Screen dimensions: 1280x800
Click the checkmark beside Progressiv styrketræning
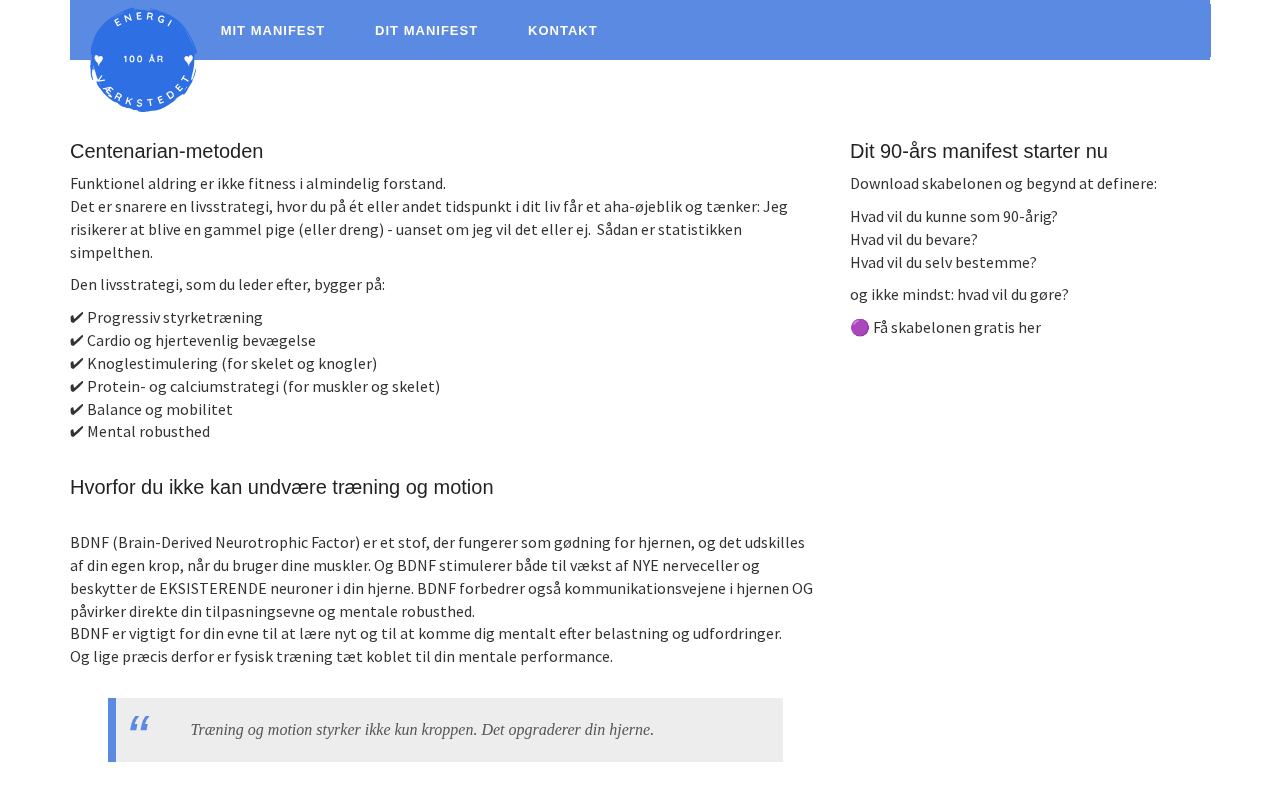pyautogui.click(x=77, y=318)
